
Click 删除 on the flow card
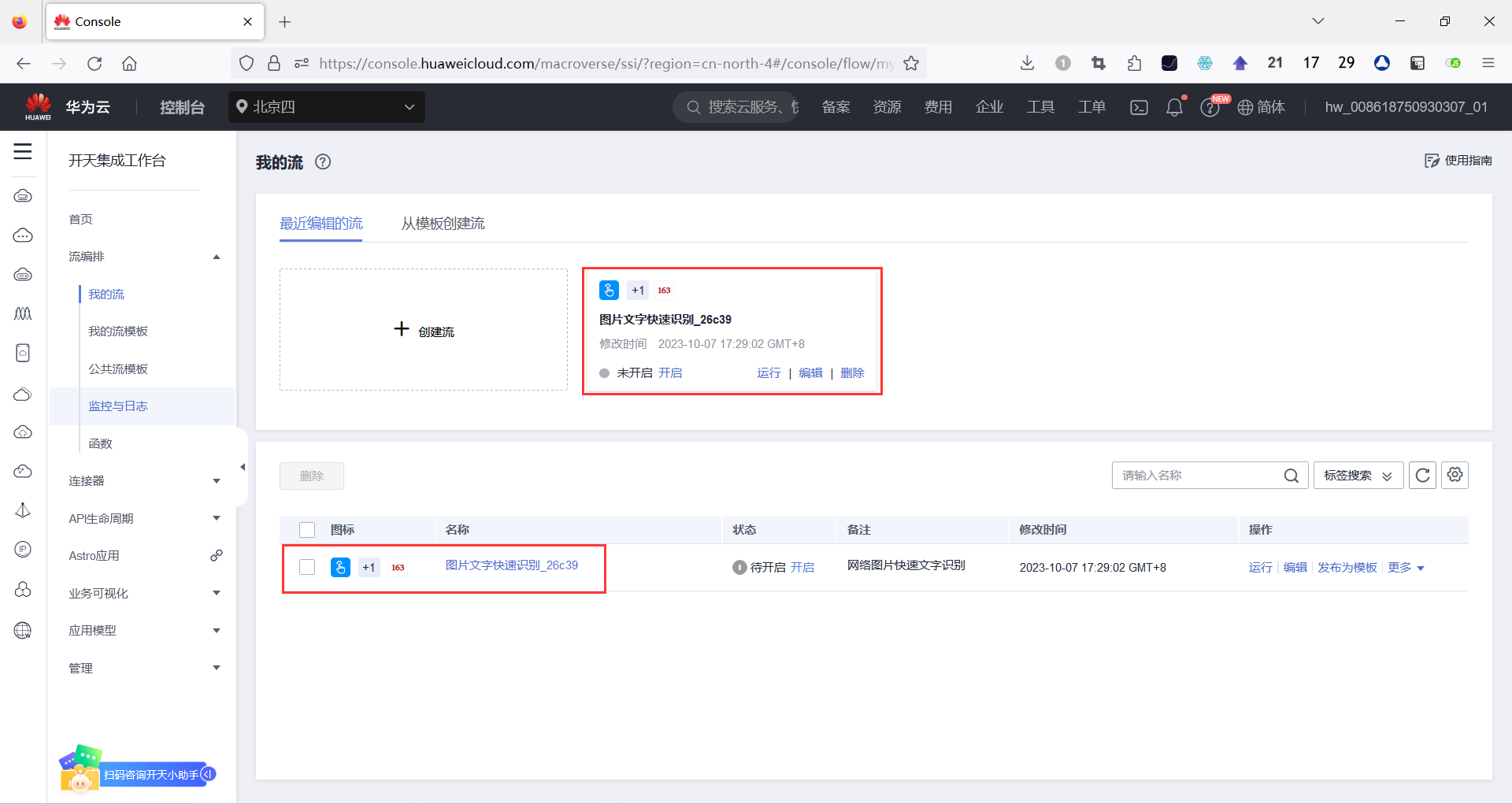click(852, 373)
